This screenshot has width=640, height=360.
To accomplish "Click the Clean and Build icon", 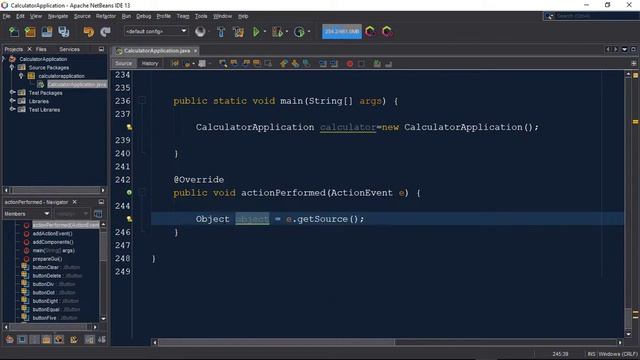I will [239, 32].
